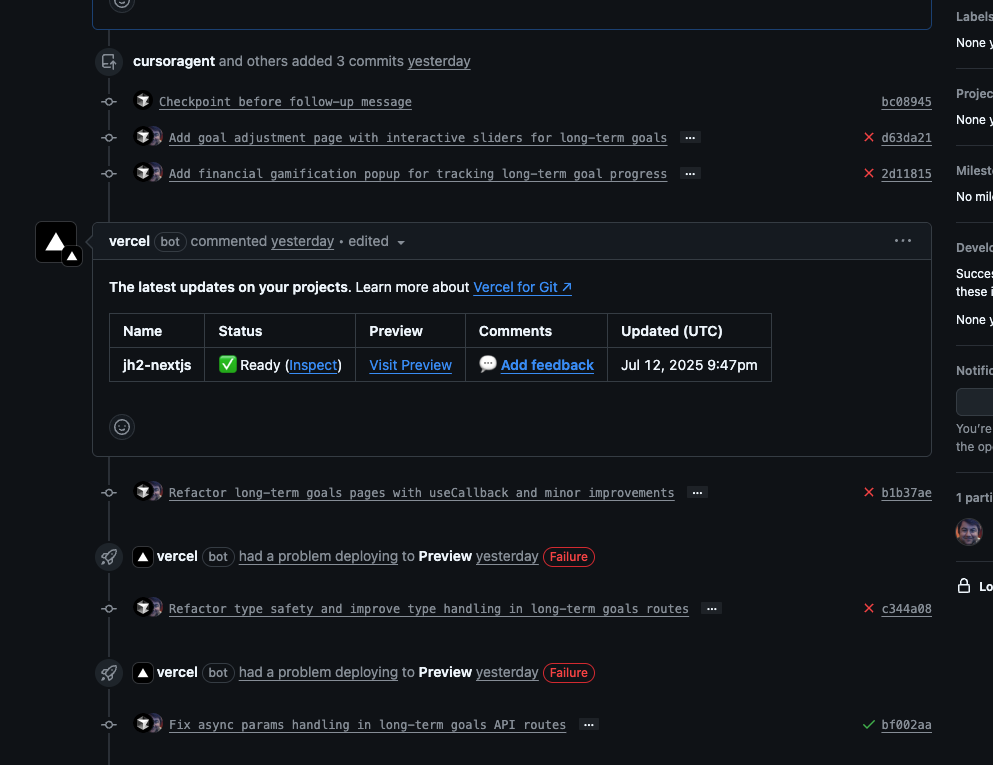
Task: Open 'Fix async params handling' commit
Action: coord(367,725)
